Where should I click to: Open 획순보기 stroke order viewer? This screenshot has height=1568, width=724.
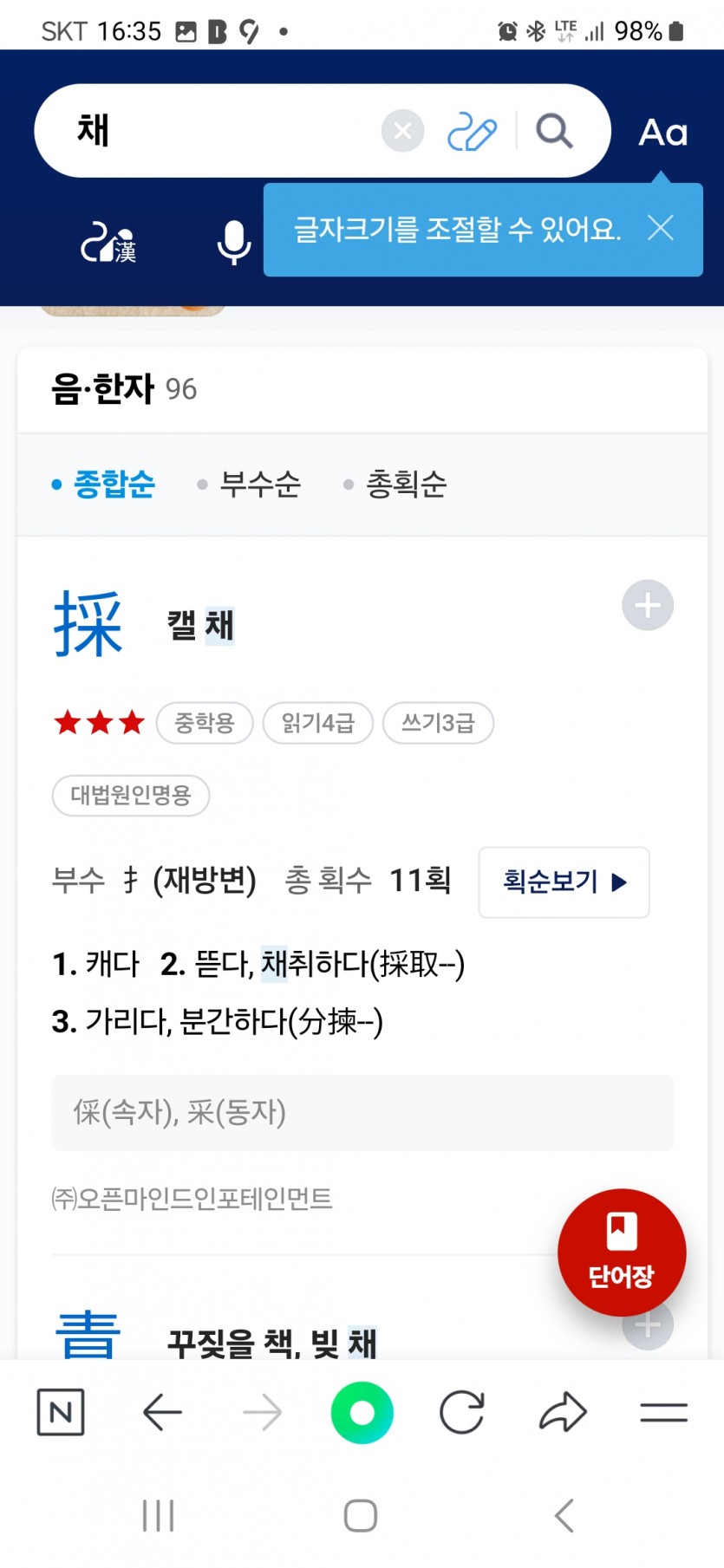coord(564,882)
